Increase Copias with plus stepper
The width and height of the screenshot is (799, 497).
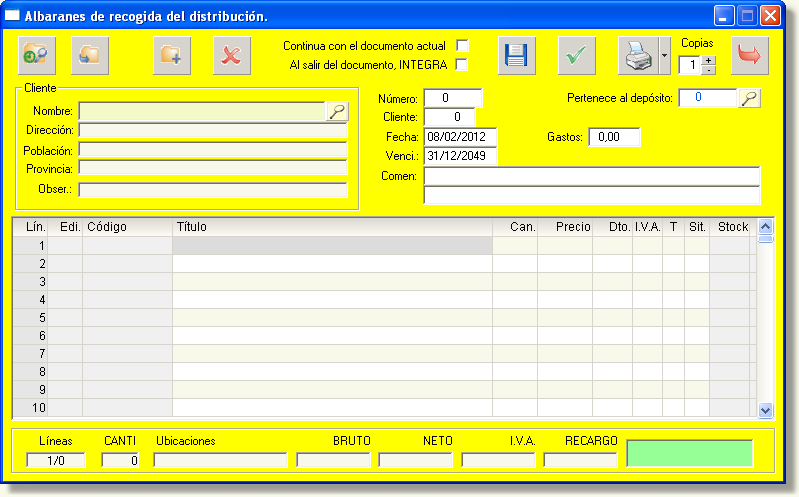[708, 60]
